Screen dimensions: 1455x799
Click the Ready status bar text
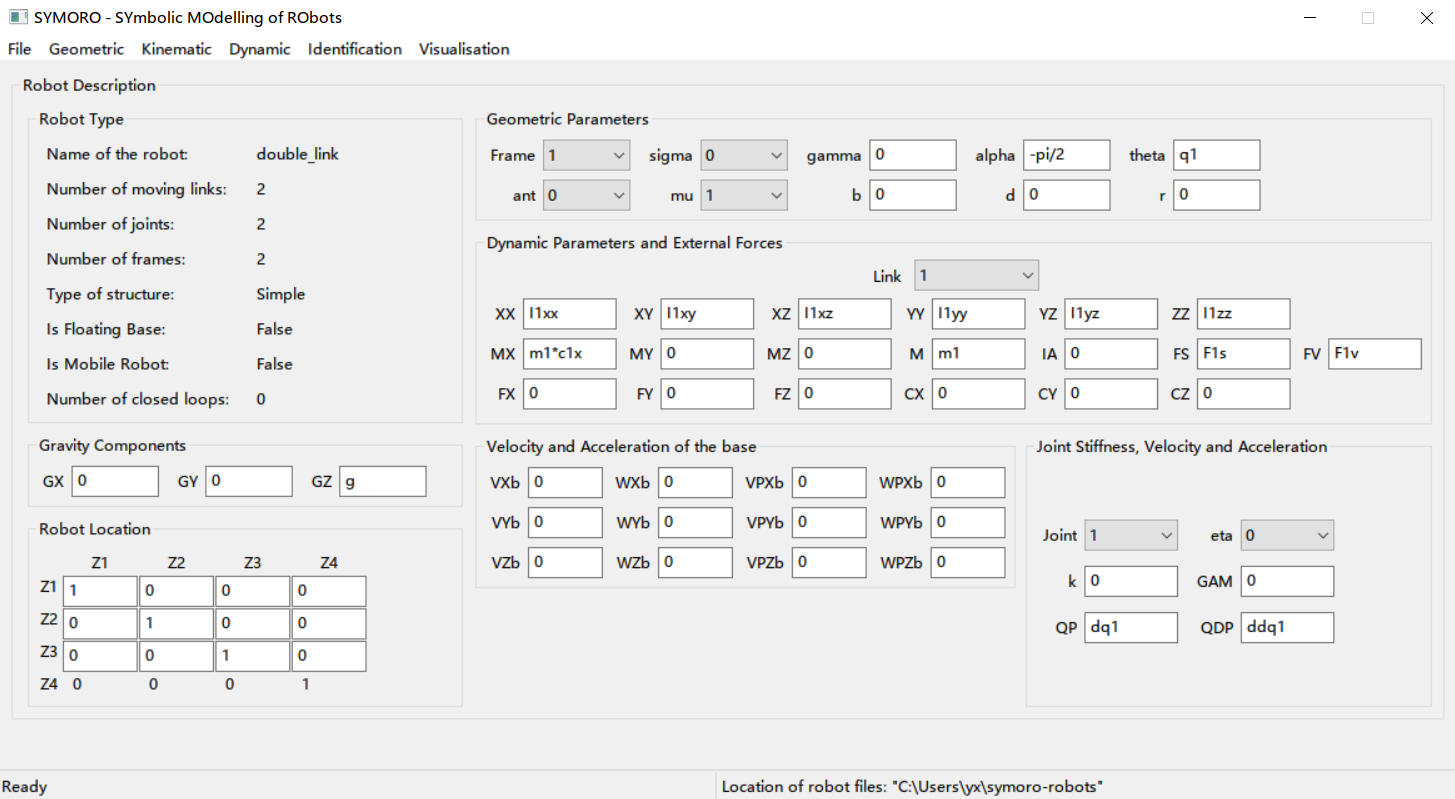[24, 787]
